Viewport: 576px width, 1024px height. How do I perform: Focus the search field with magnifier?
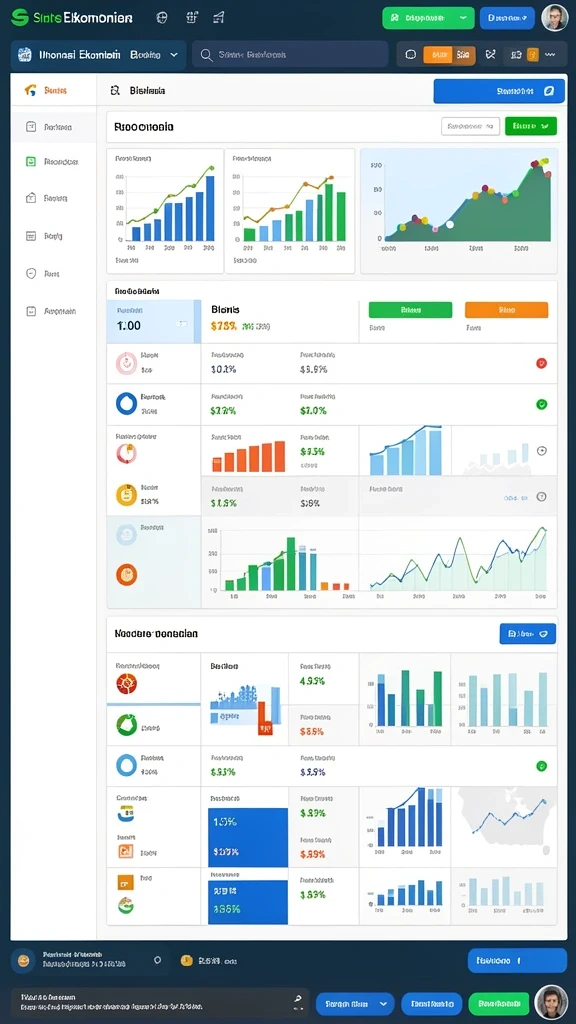(291, 56)
